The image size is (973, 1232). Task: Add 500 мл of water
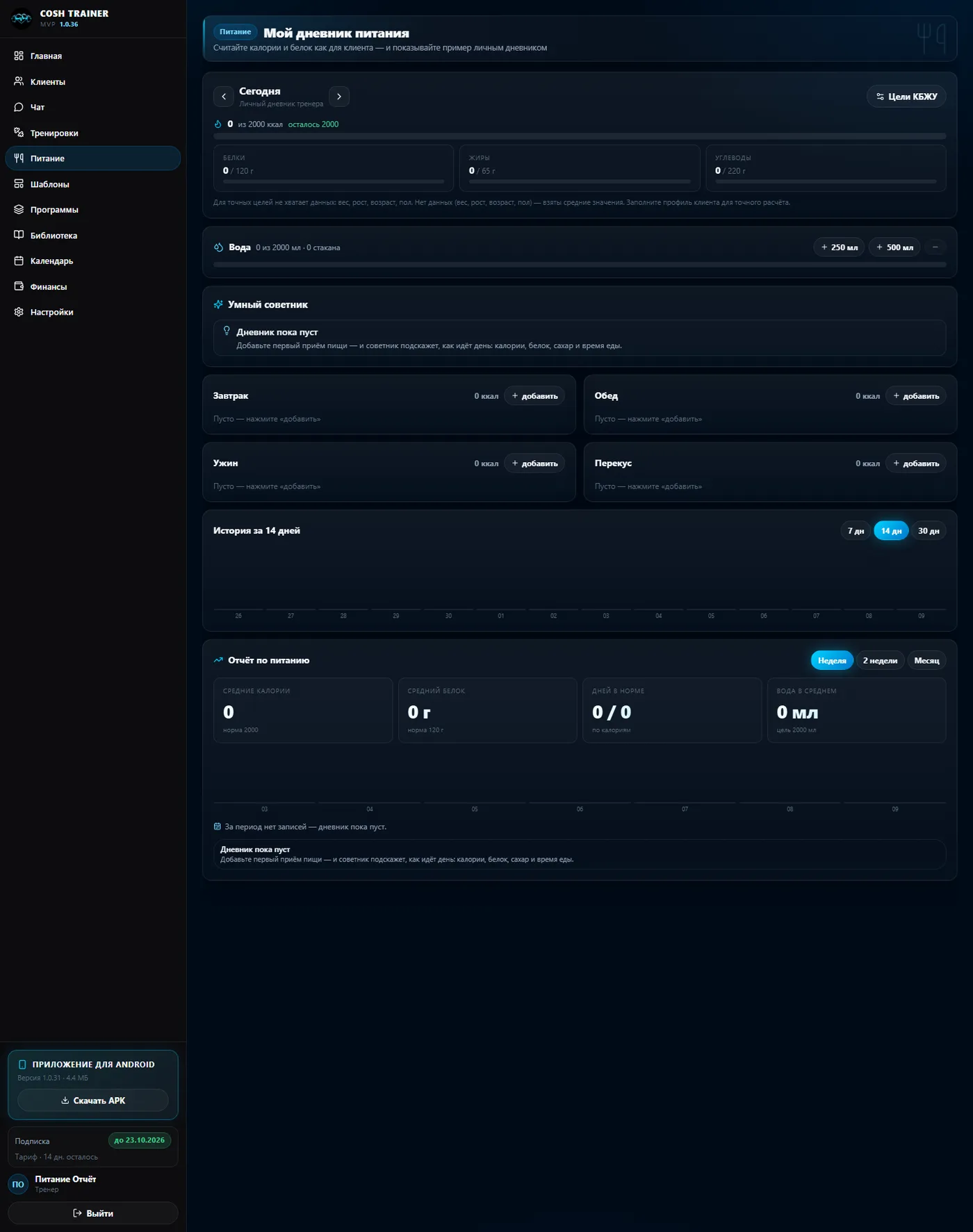point(894,247)
